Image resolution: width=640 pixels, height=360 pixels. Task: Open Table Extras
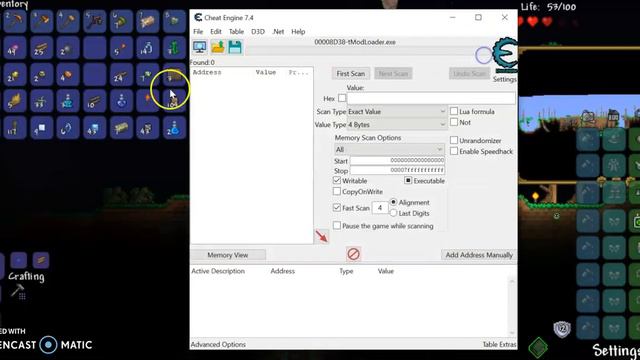coord(499,344)
